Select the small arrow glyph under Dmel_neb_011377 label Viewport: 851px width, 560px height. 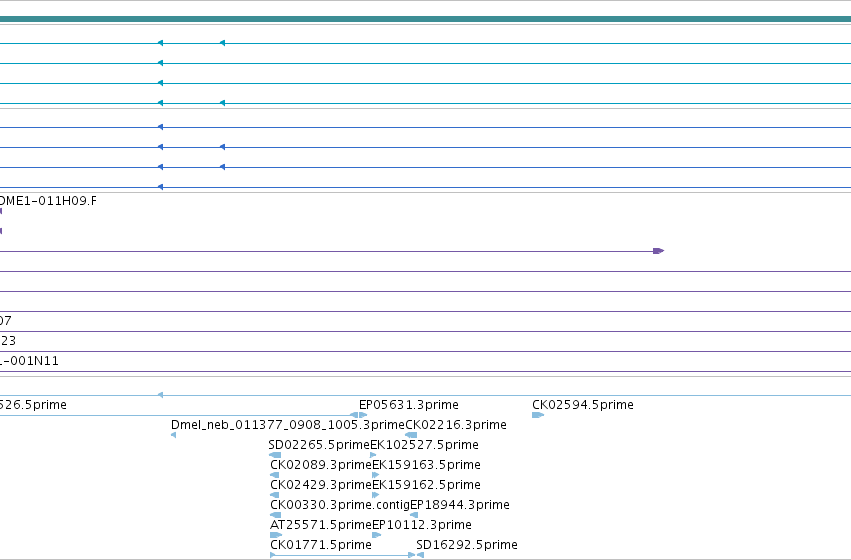click(173, 435)
